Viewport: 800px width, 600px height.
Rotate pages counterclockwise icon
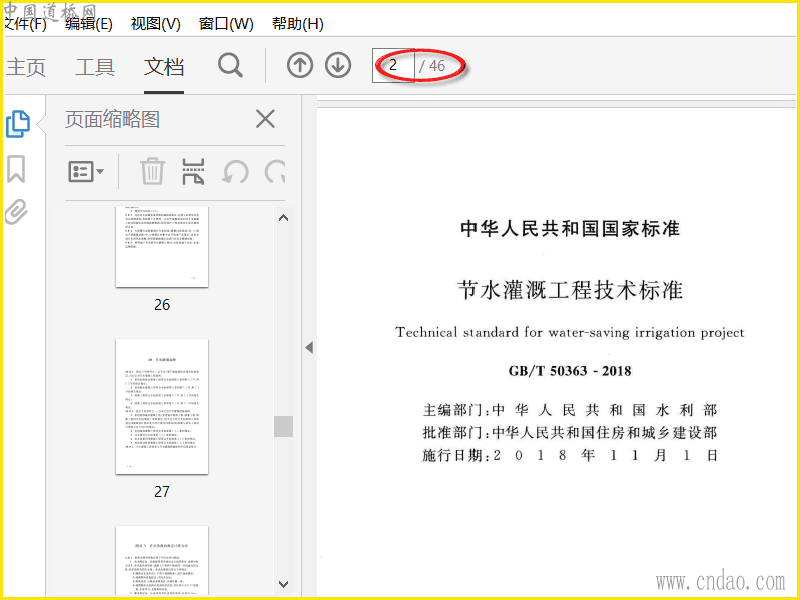click(235, 171)
